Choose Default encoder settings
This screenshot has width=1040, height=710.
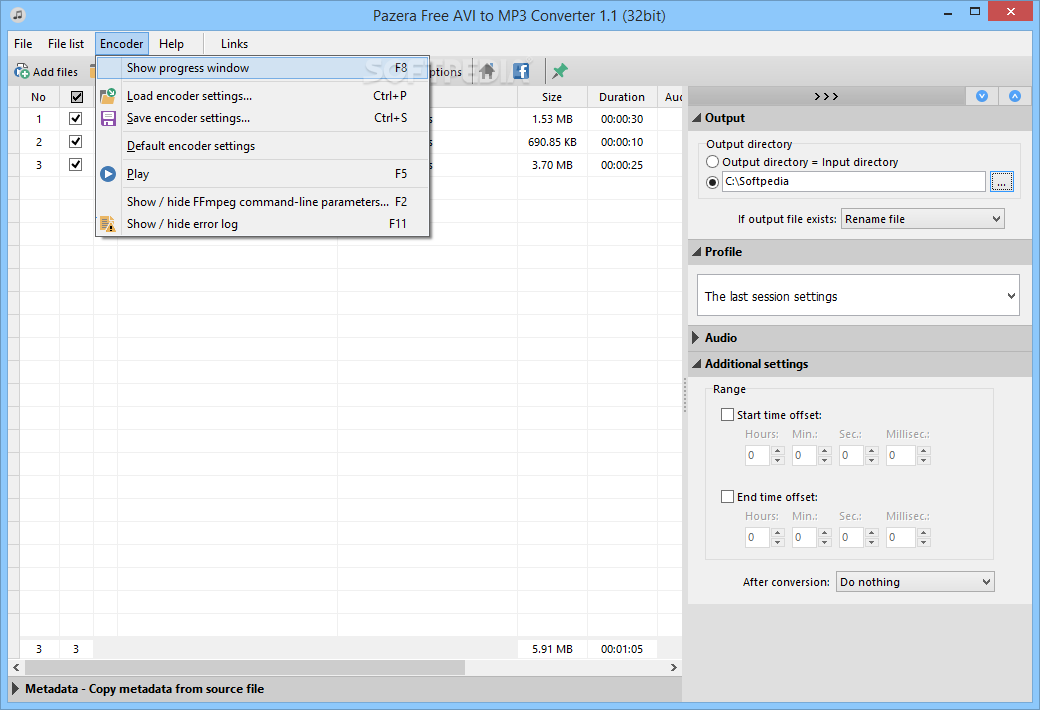[263, 146]
